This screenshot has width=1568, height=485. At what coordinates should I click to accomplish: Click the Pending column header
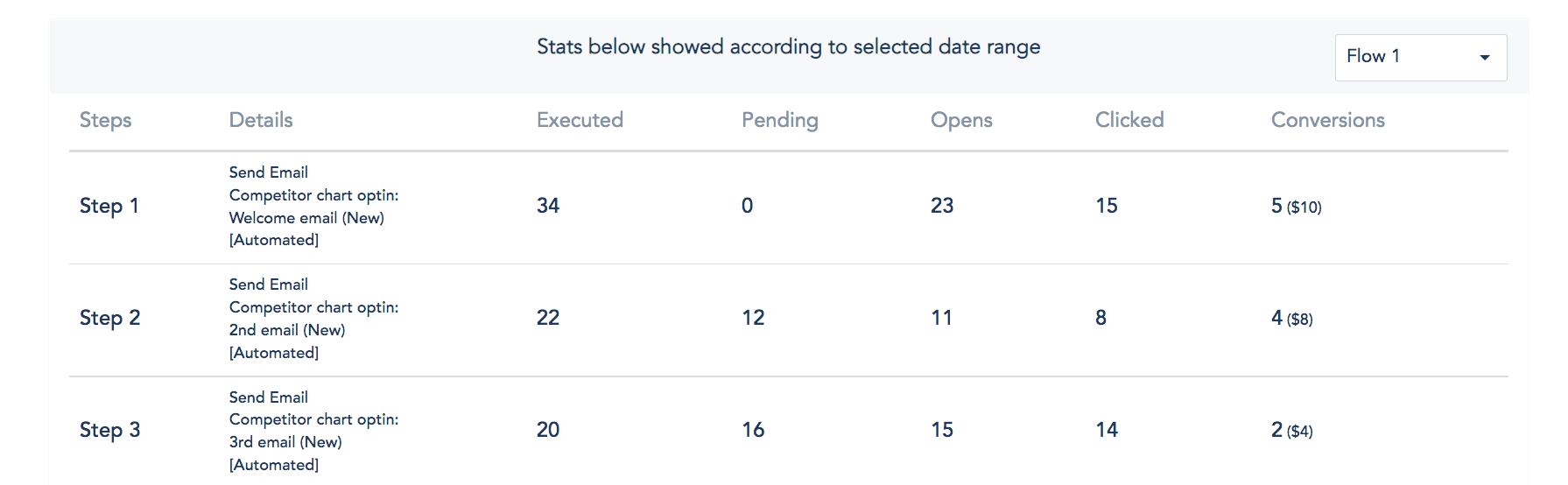coord(780,121)
